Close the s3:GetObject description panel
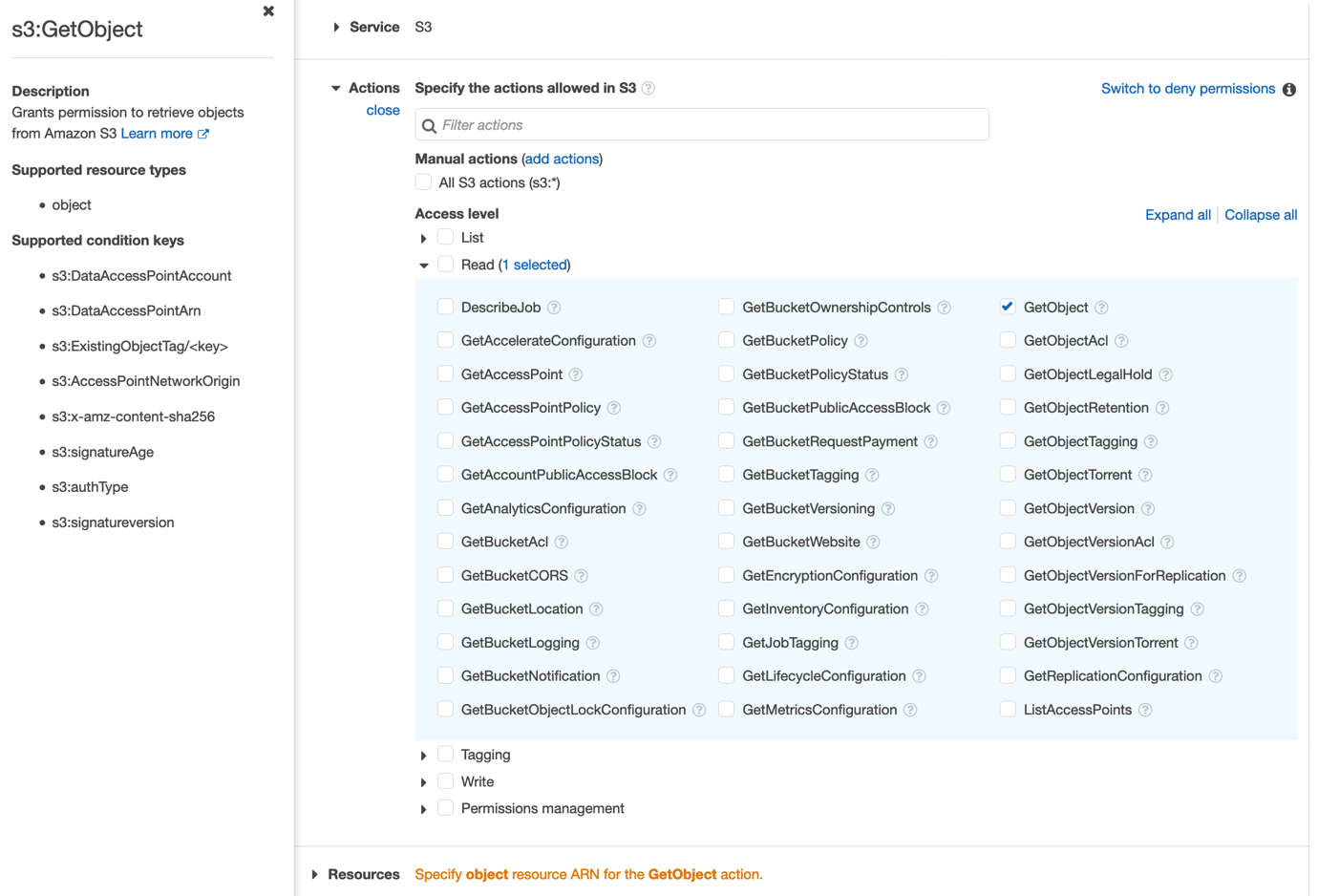The image size is (1318, 896). coord(268,11)
